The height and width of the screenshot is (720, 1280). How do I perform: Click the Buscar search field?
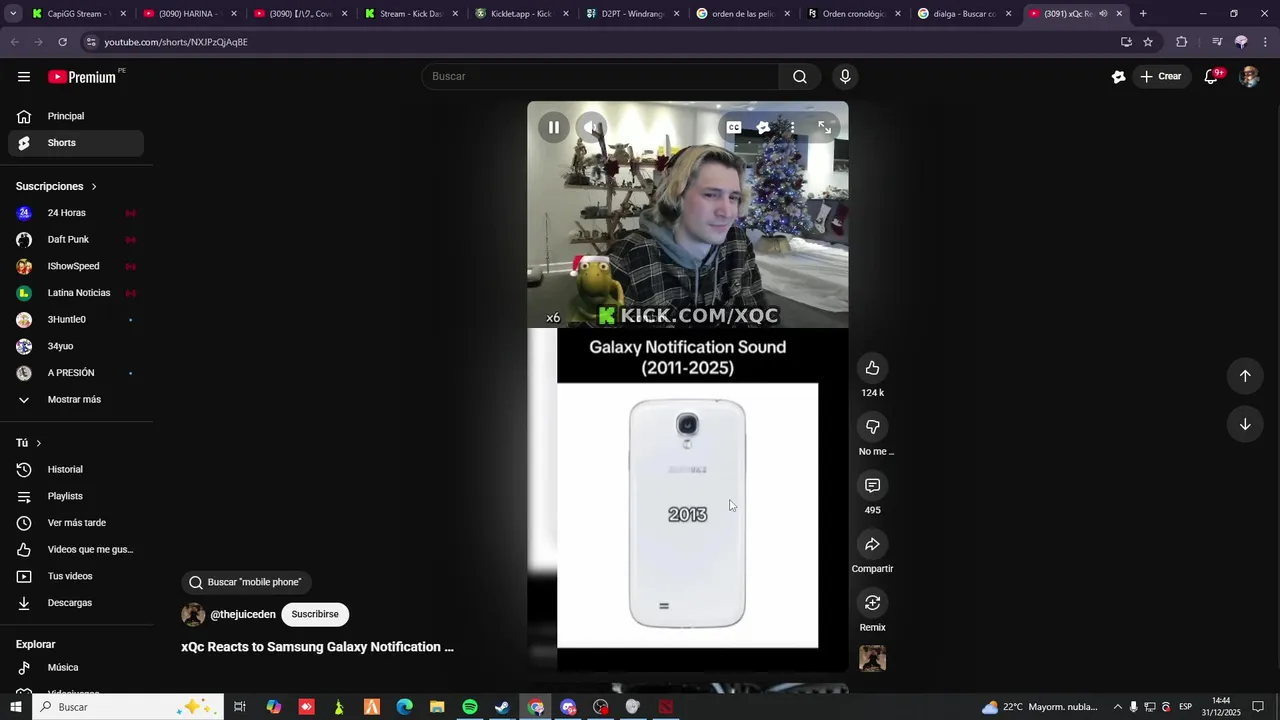(x=600, y=77)
